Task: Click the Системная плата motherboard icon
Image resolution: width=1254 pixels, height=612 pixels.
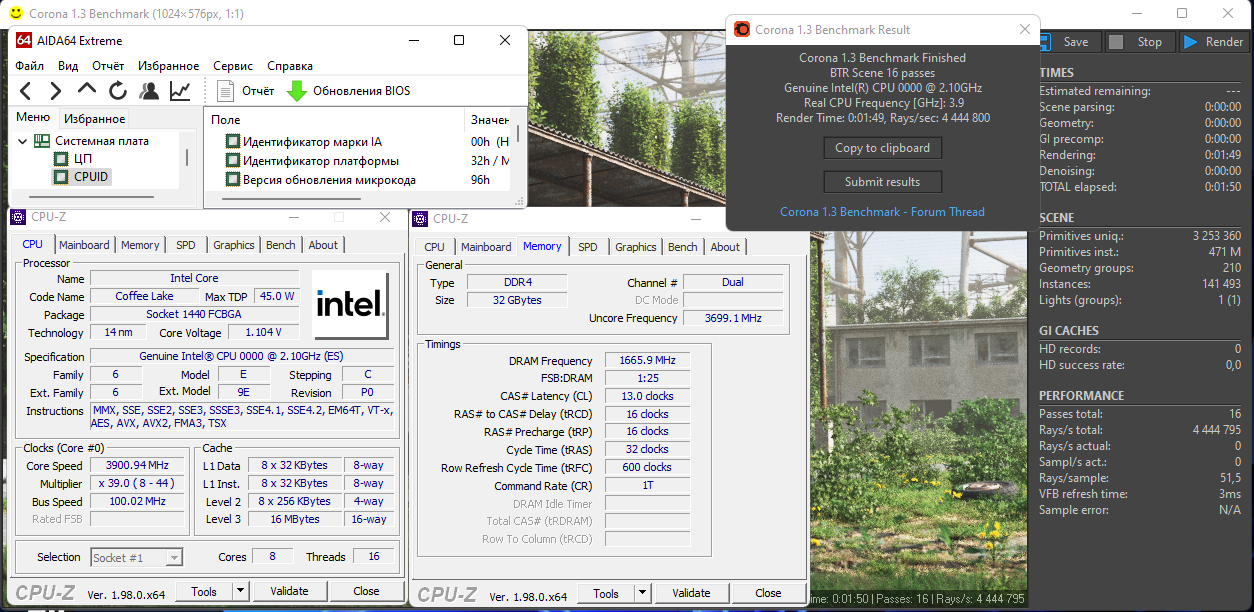Action: pyautogui.click(x=42, y=141)
